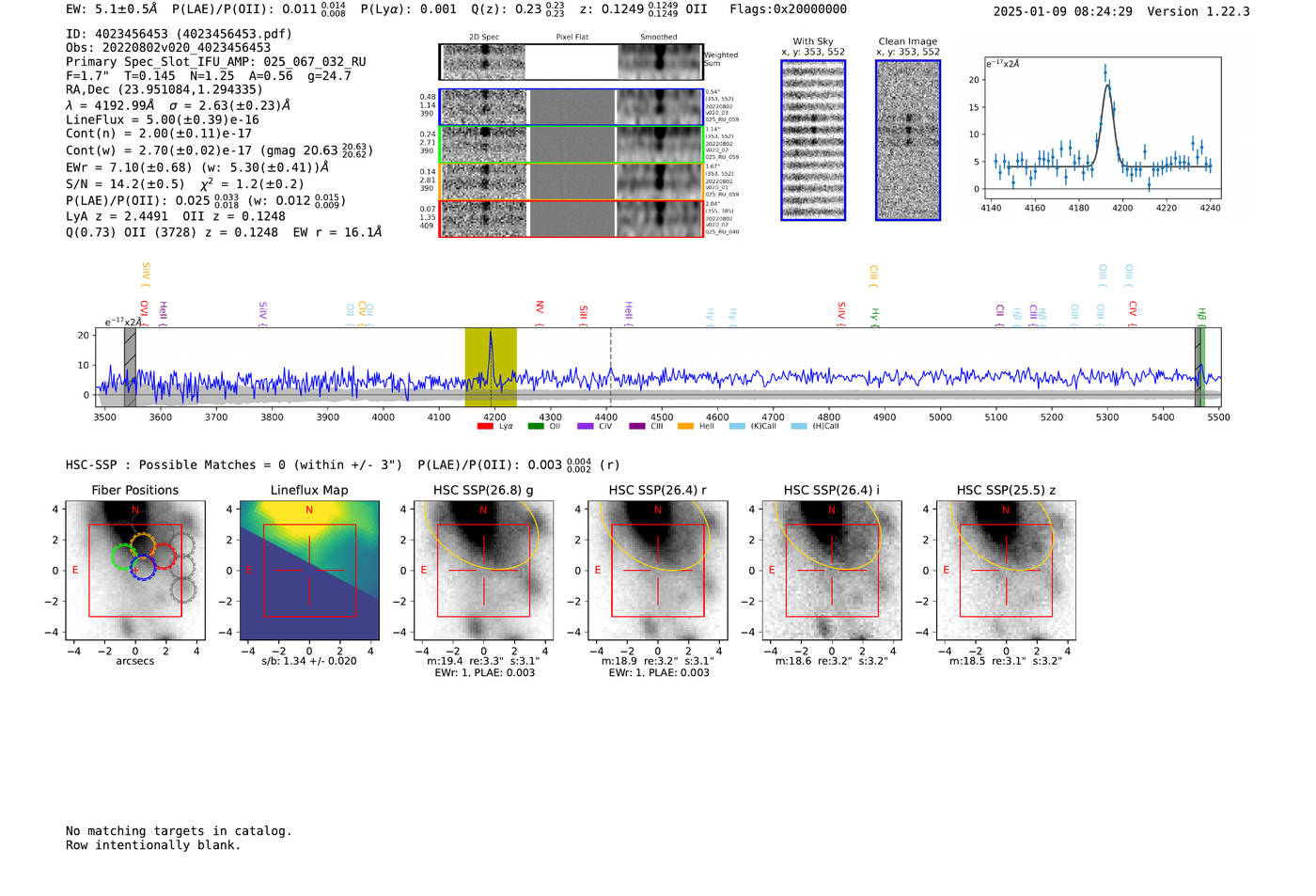Select the red-bordered 2D spectrum fiber row
Viewport: 1316px width, 896px height.
pyautogui.click(x=572, y=218)
